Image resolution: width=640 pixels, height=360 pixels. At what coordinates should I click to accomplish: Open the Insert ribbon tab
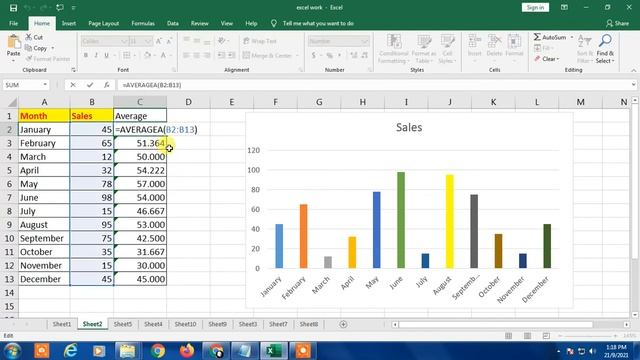click(69, 24)
